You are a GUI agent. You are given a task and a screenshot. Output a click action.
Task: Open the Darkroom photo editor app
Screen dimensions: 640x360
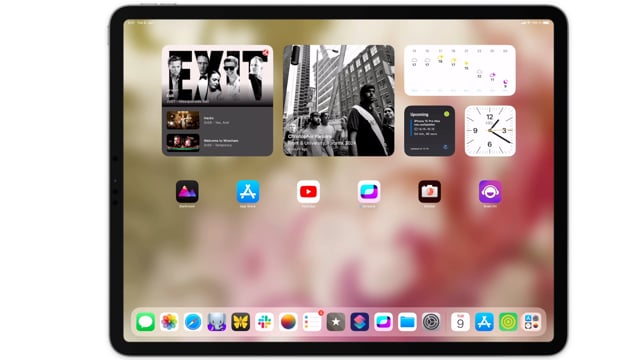point(187,191)
